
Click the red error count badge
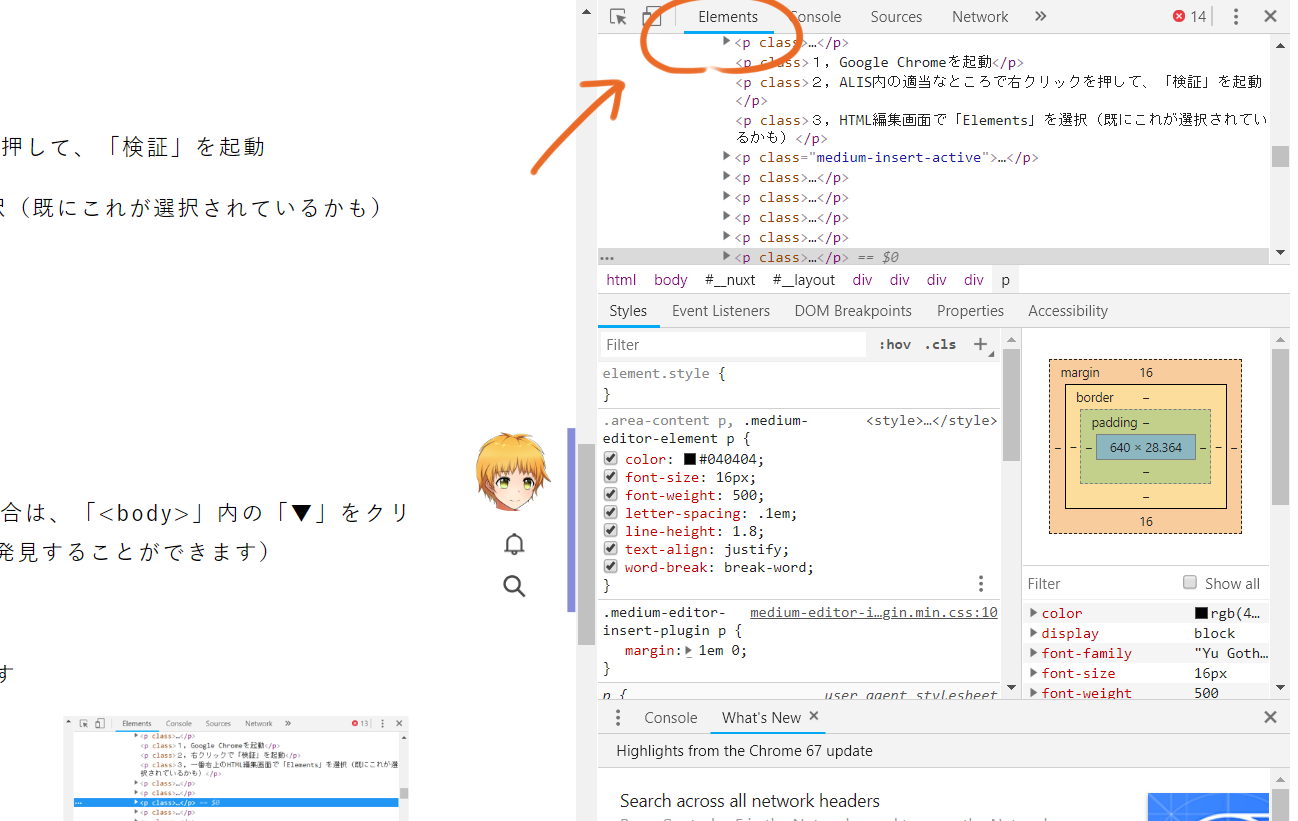click(1189, 17)
